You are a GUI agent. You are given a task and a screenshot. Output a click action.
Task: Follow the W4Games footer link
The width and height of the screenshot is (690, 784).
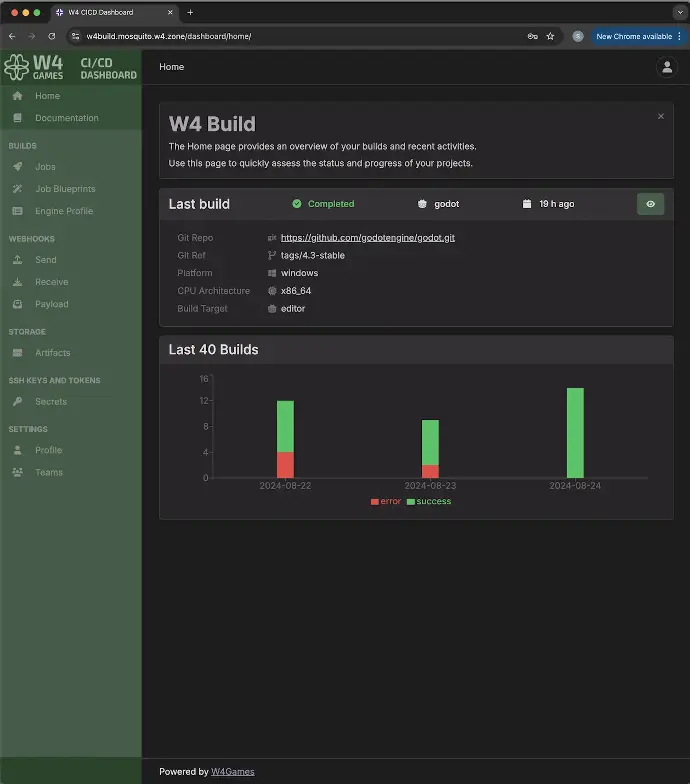click(232, 772)
